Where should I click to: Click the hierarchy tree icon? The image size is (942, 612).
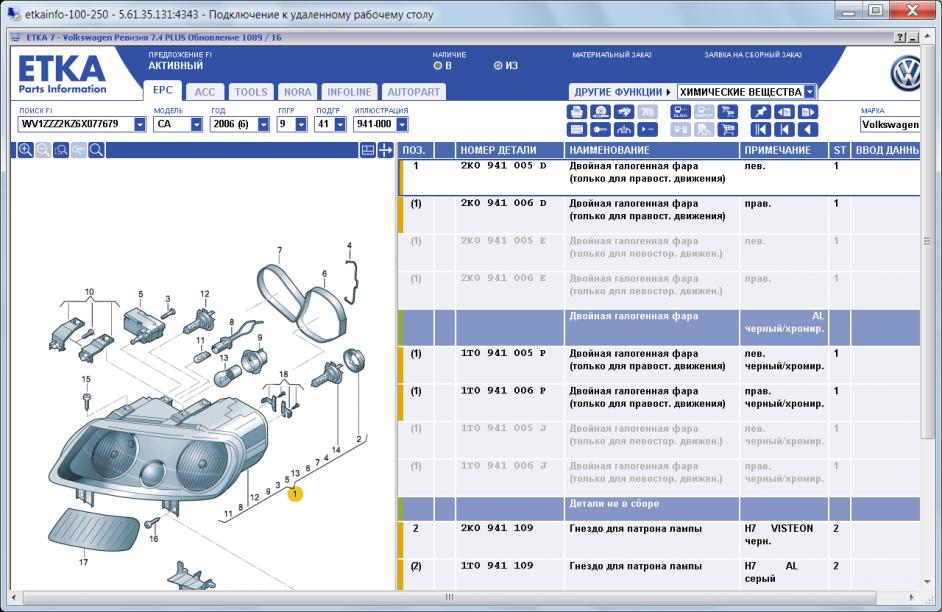coord(624,129)
